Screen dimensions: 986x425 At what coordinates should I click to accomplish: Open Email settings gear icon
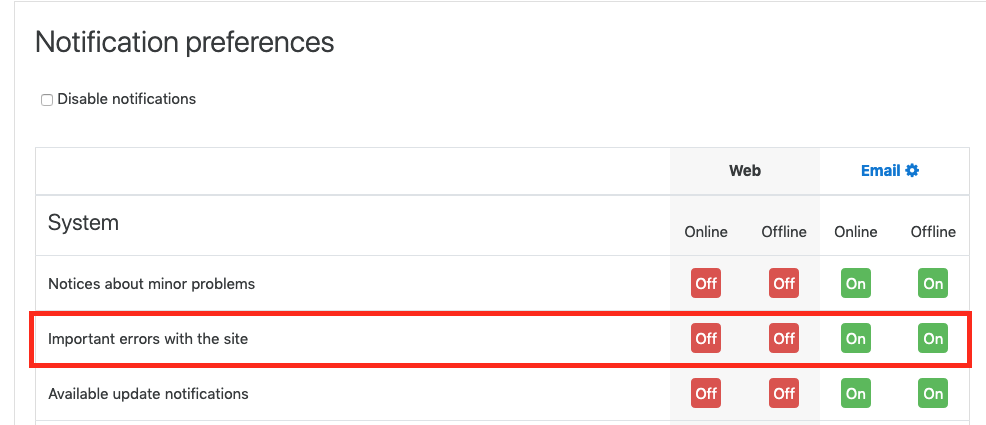click(x=912, y=171)
